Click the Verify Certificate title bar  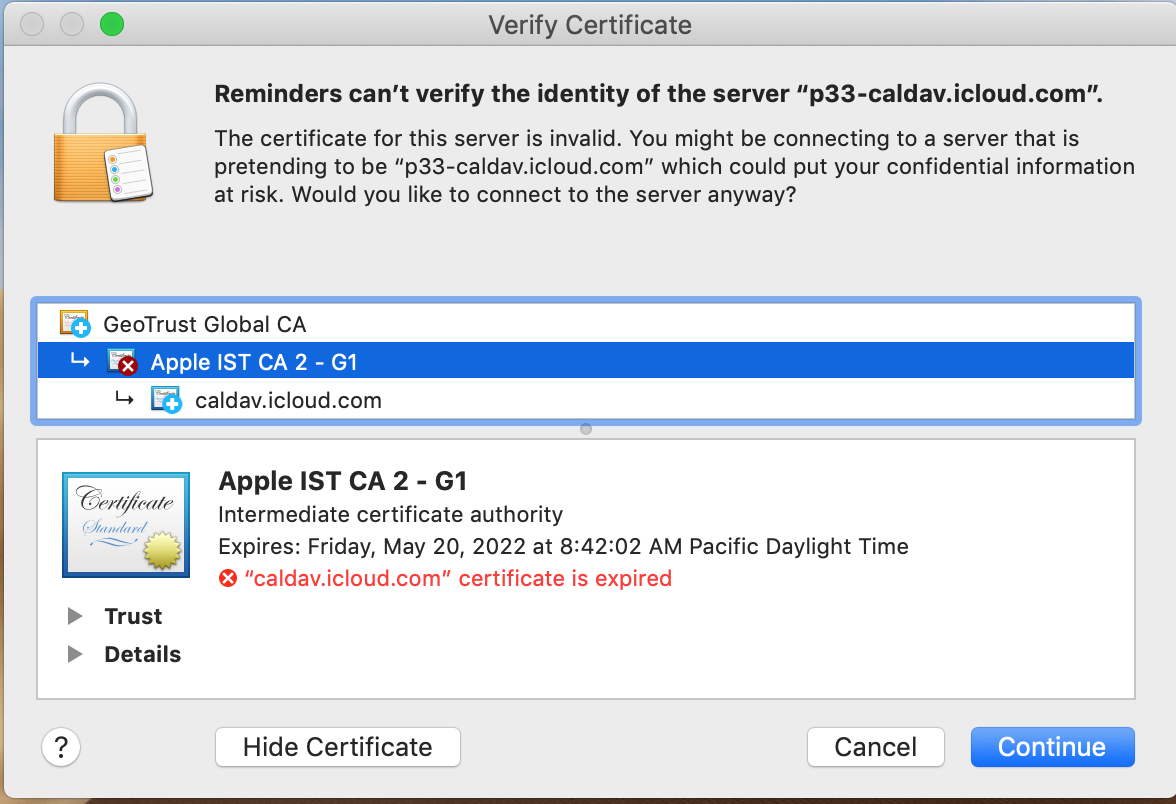click(x=589, y=24)
